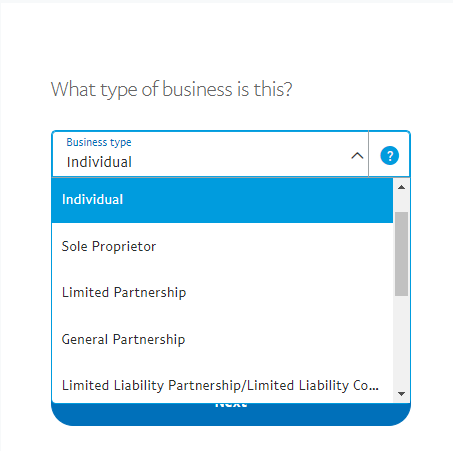Click the blue question mark help icon

389,156
